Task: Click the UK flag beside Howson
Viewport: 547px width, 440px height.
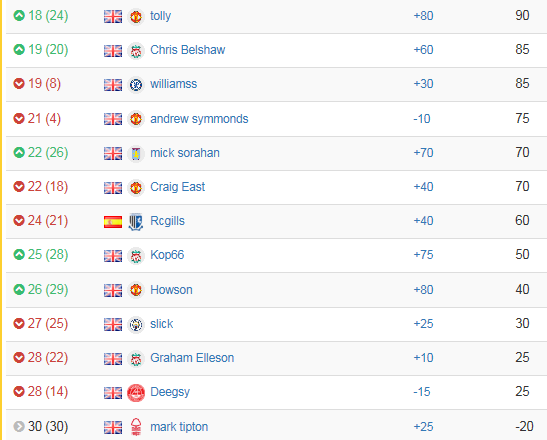Action: (x=113, y=290)
